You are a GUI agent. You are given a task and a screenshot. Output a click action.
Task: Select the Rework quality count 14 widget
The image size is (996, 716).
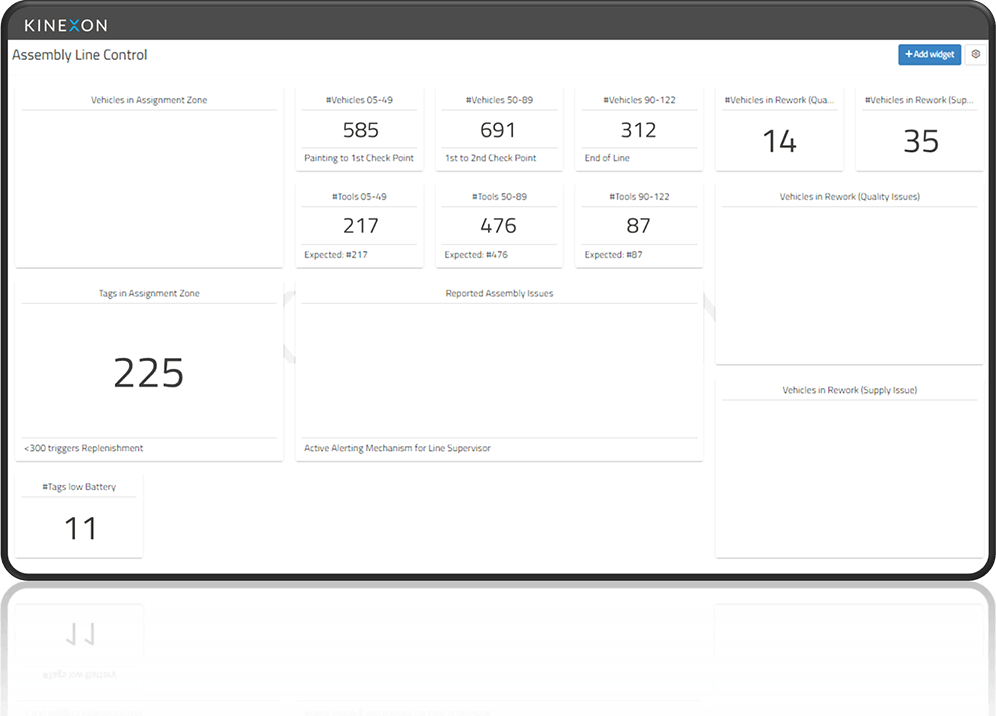pyautogui.click(x=779, y=141)
